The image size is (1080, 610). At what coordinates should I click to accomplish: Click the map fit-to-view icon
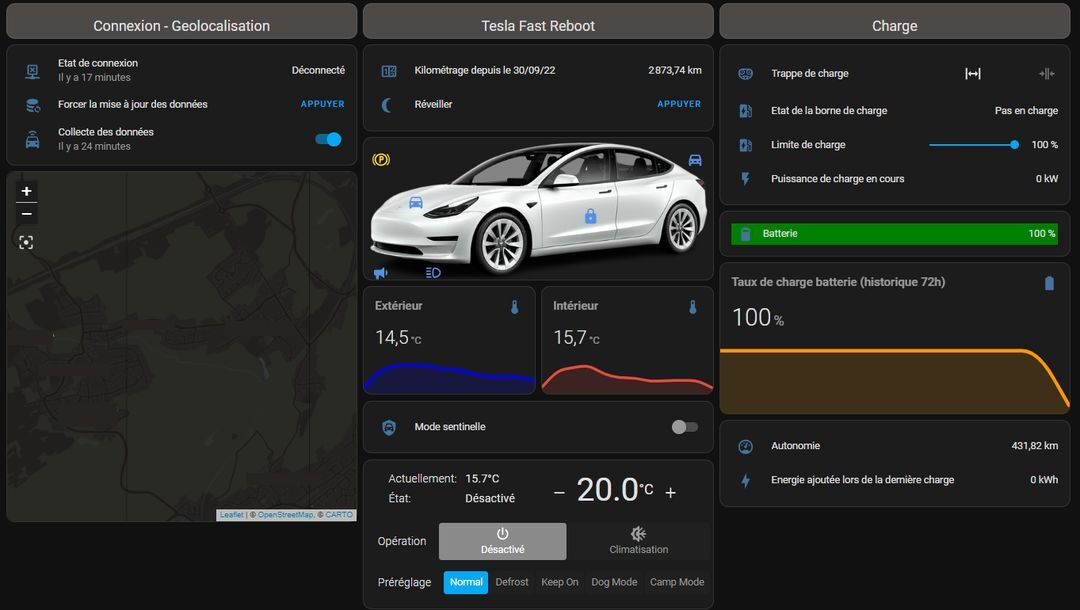pyautogui.click(x=26, y=242)
